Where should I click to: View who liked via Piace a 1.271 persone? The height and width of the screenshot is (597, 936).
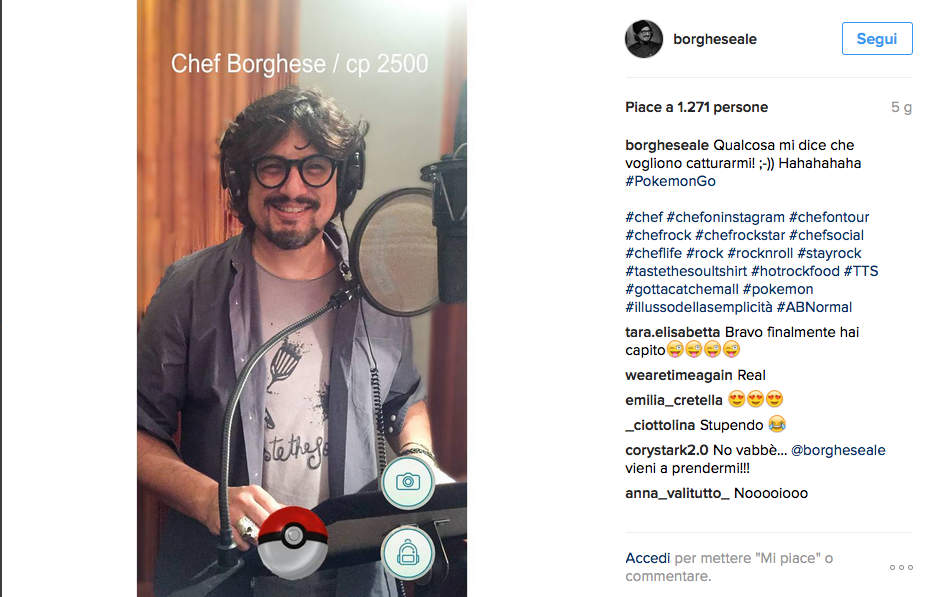[697, 107]
